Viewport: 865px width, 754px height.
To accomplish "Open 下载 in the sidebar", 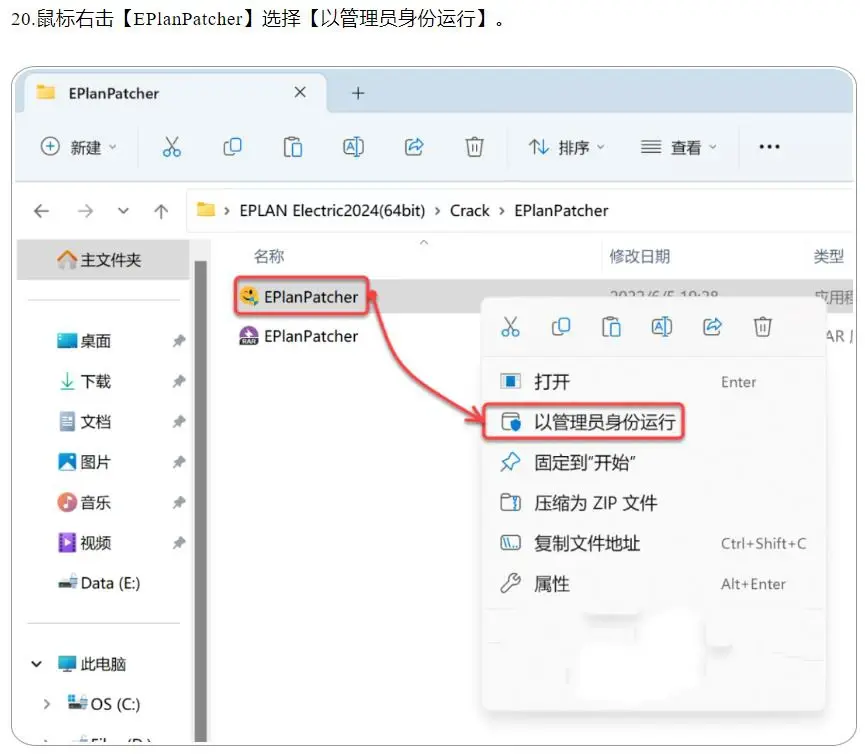I will (x=84, y=381).
